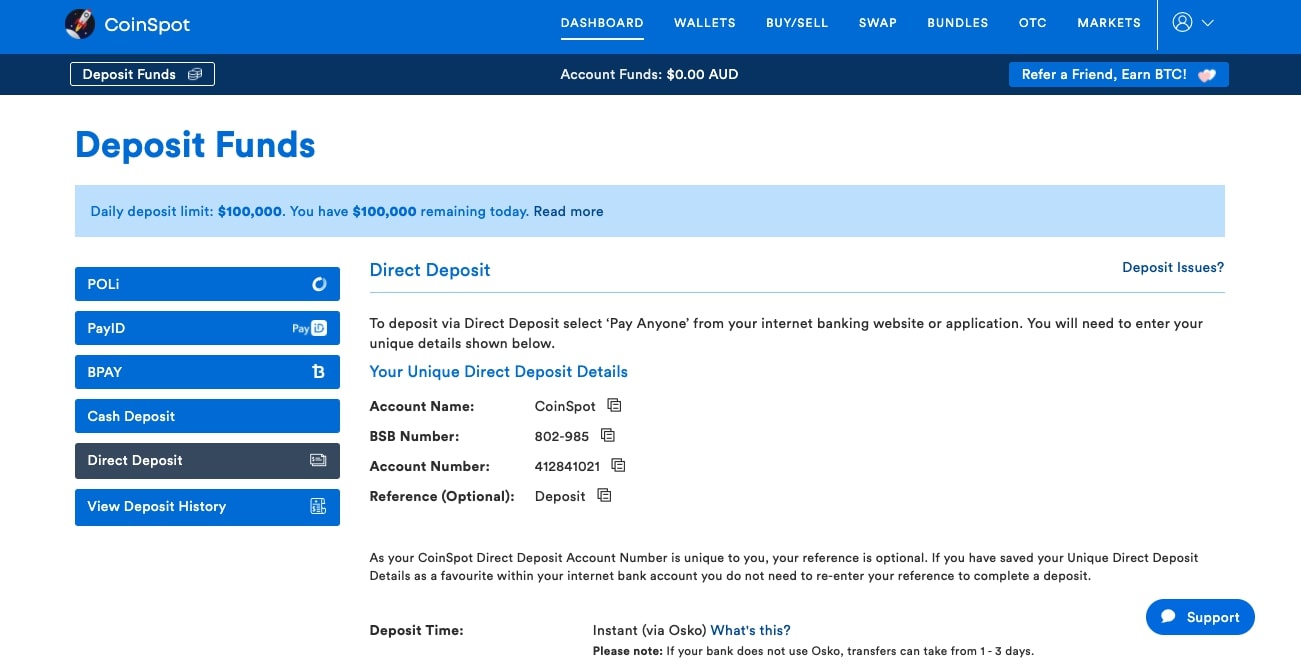Click the CoinSpot rocket logo
The image size is (1301, 664).
click(x=80, y=23)
